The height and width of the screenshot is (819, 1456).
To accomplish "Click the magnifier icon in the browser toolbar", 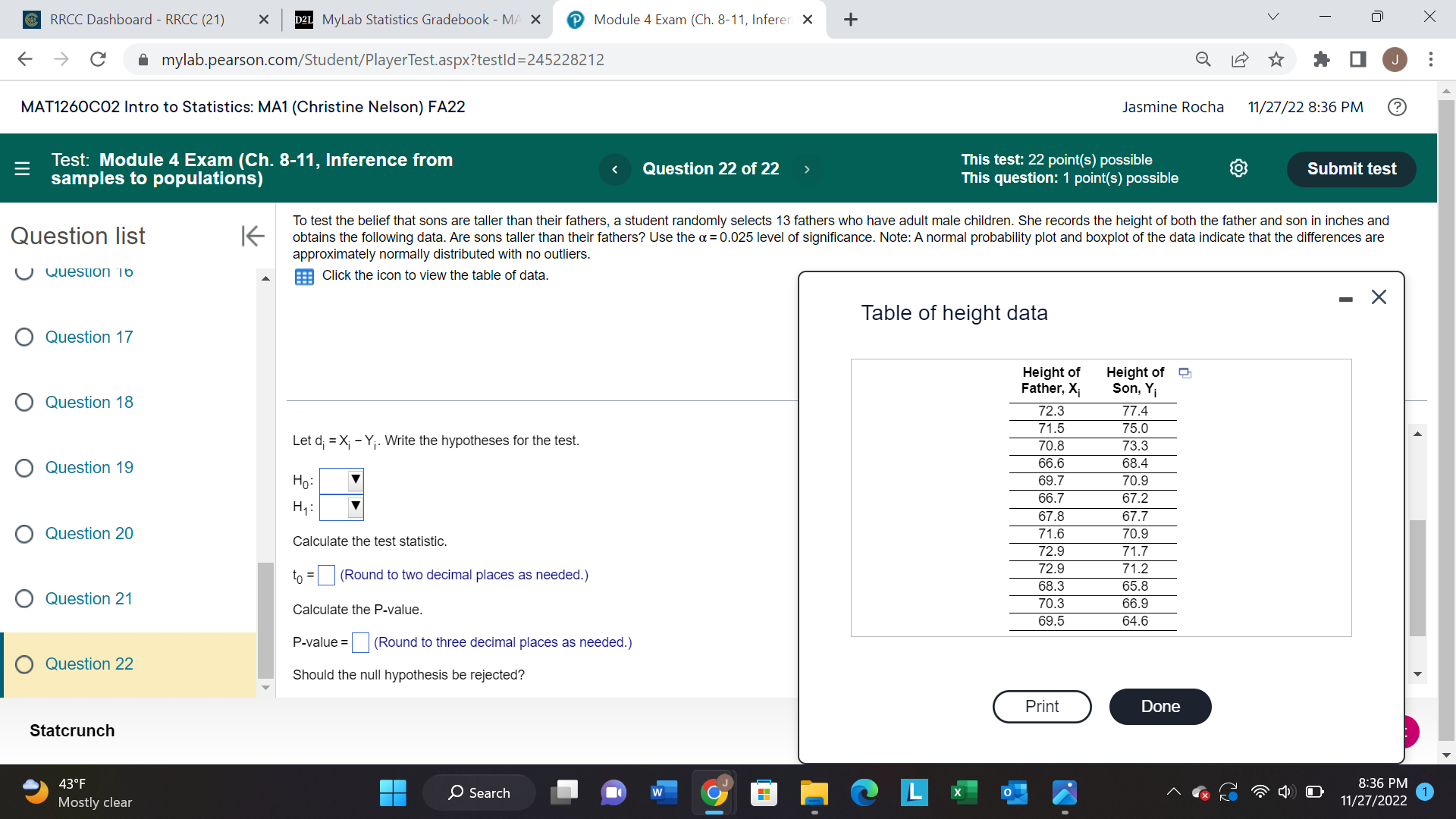I will (1203, 59).
